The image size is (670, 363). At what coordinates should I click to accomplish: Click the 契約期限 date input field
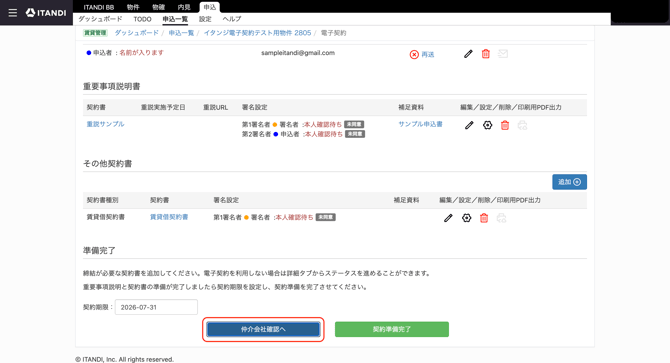156,307
